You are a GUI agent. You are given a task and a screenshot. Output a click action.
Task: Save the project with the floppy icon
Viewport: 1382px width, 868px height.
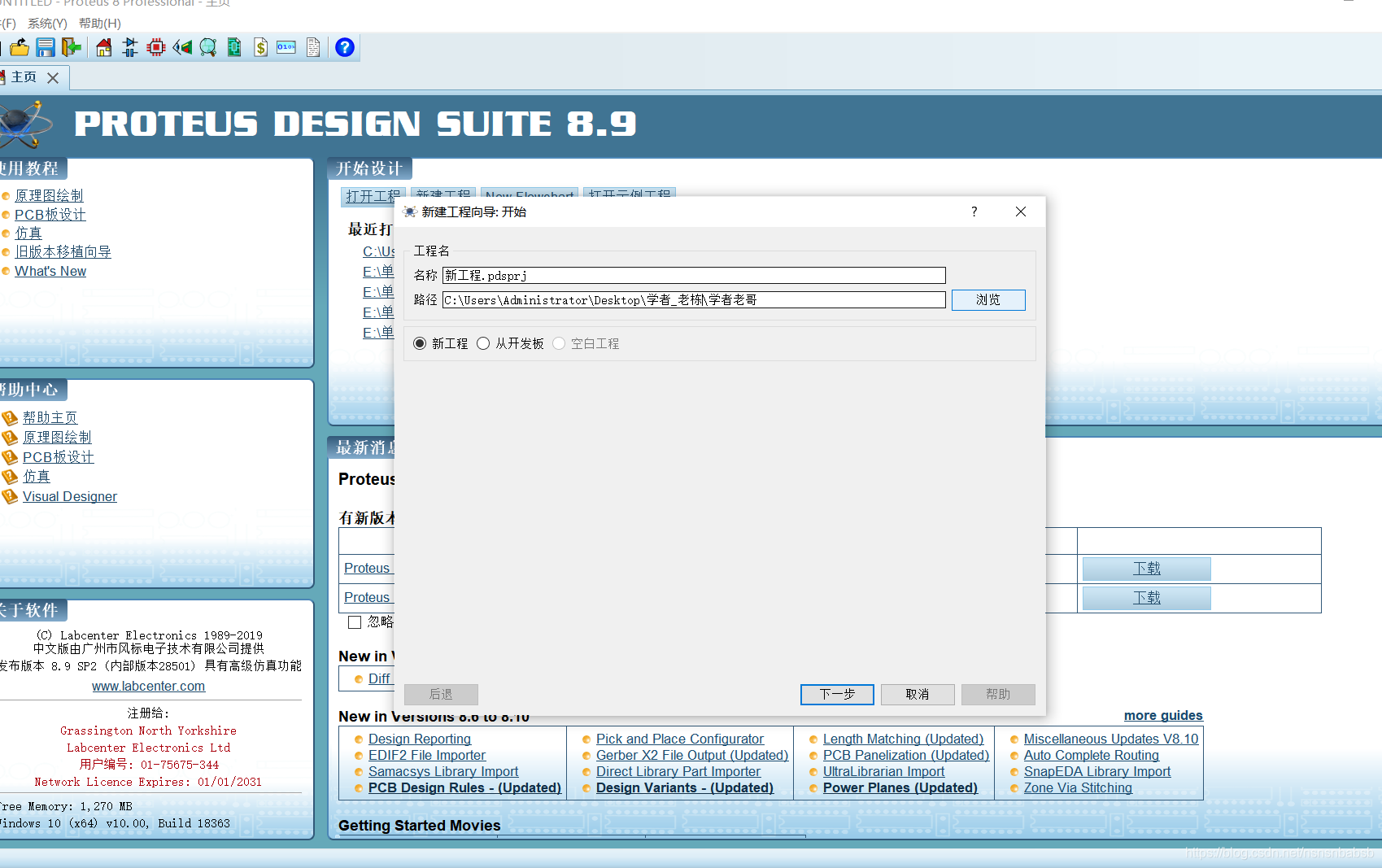[x=46, y=47]
